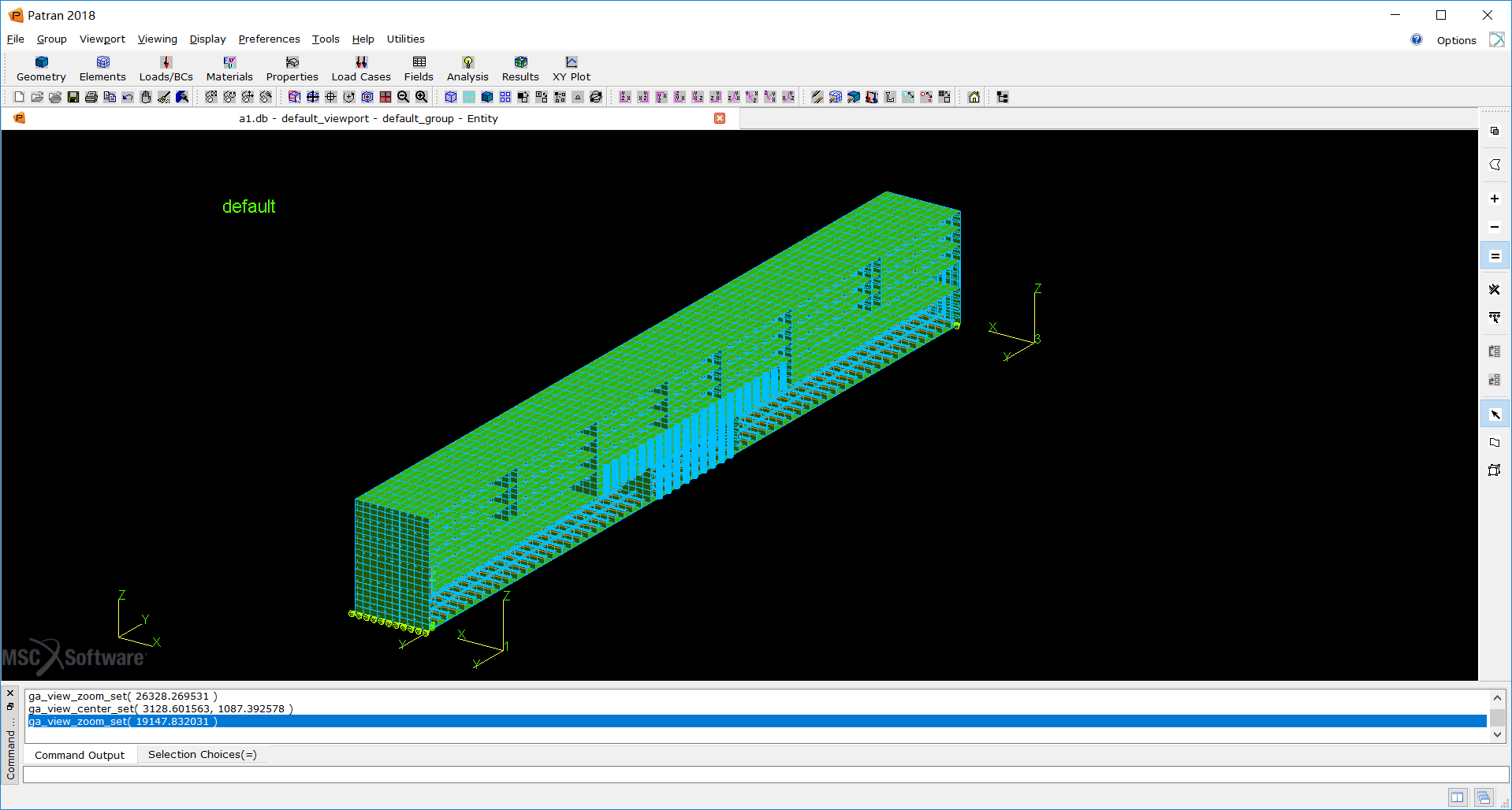Open the XY Plot application
The height and width of the screenshot is (810, 1512).
click(x=571, y=69)
